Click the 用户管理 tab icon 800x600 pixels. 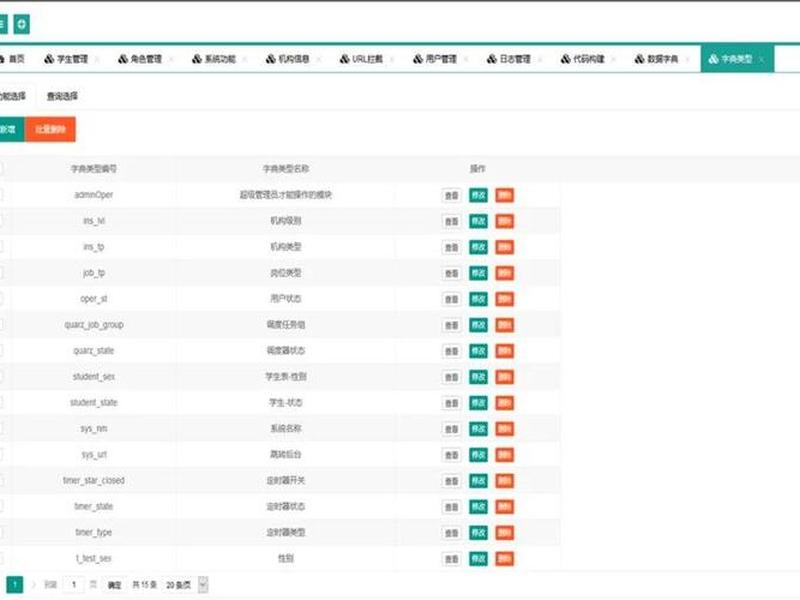(x=418, y=59)
